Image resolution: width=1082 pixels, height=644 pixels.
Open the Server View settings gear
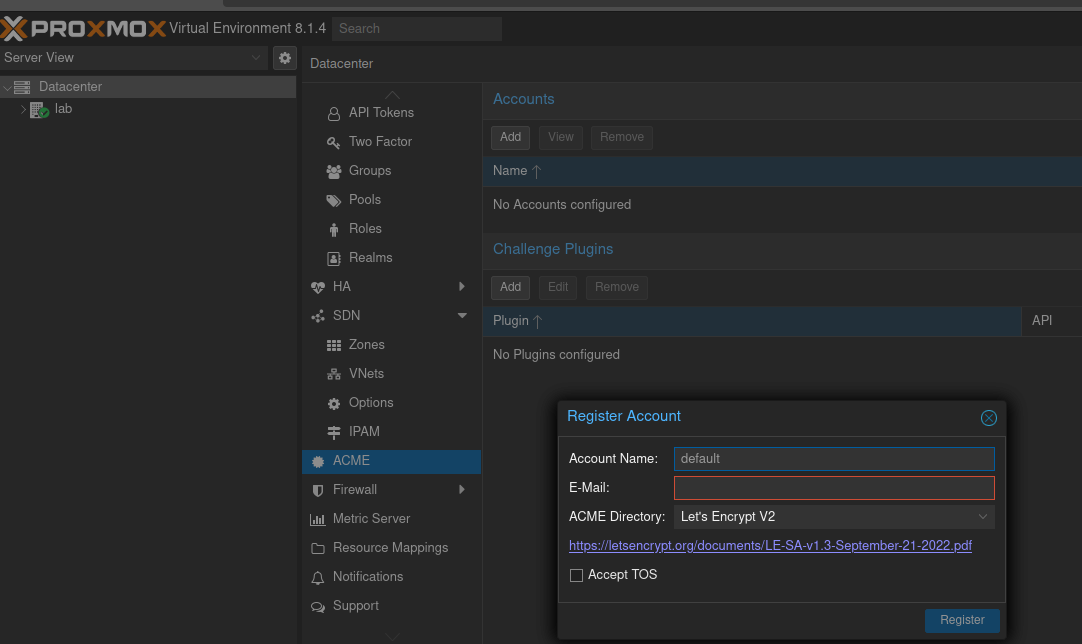285,58
